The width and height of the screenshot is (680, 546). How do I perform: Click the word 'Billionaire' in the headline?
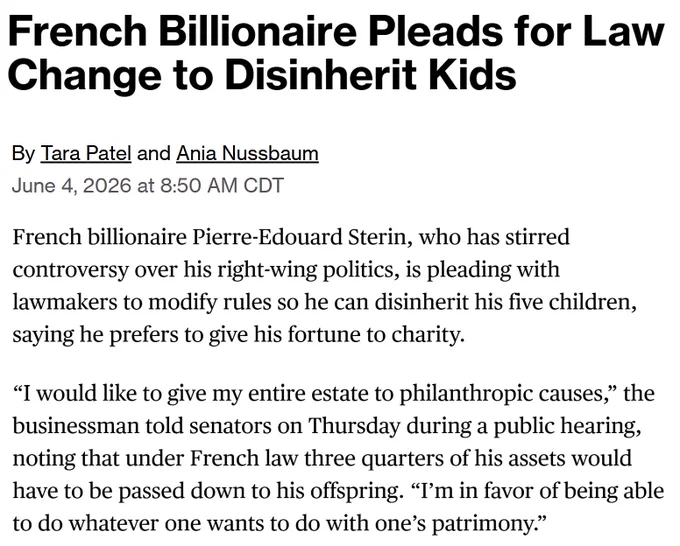pyautogui.click(x=258, y=32)
